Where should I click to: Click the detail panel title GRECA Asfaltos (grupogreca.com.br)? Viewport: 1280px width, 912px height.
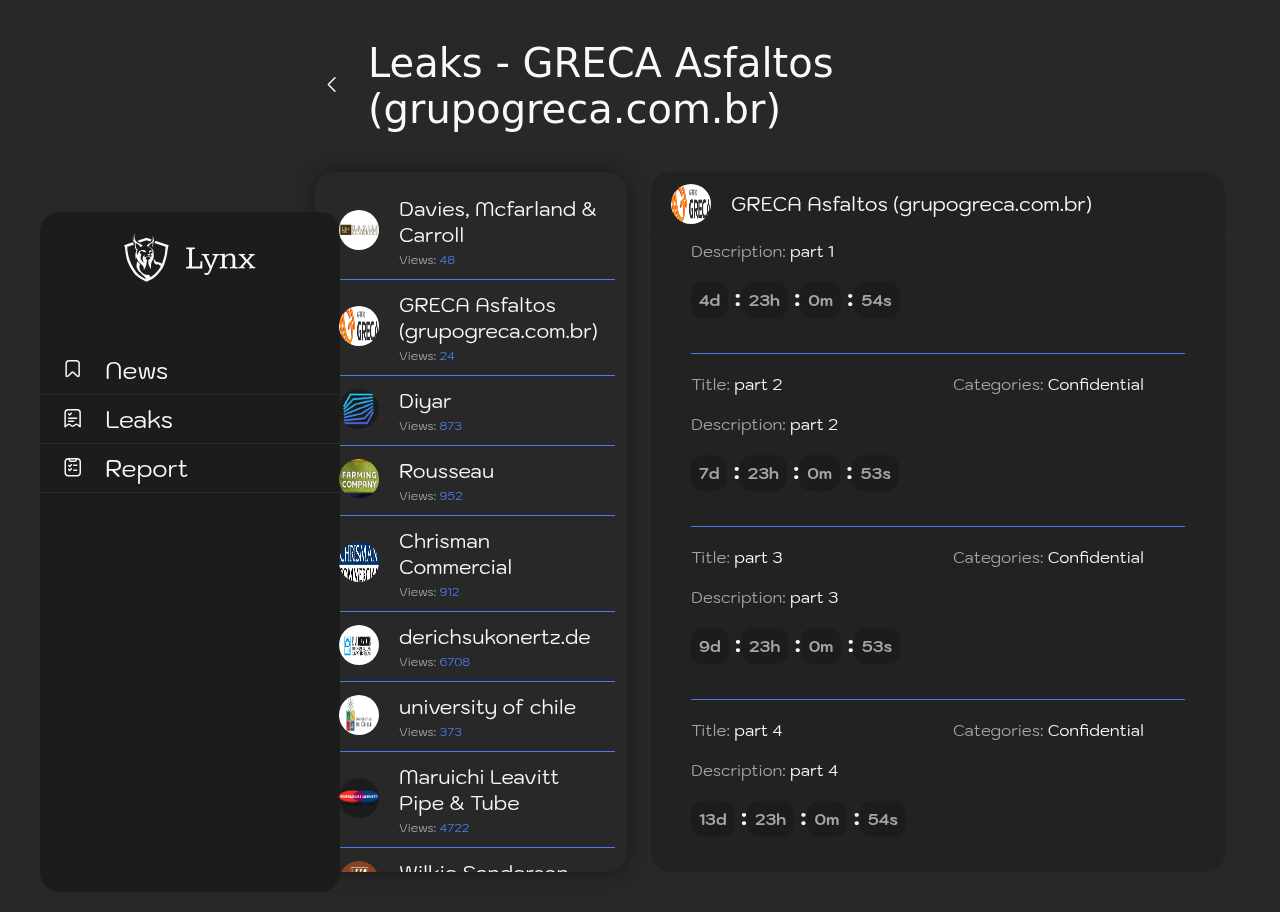coord(911,204)
